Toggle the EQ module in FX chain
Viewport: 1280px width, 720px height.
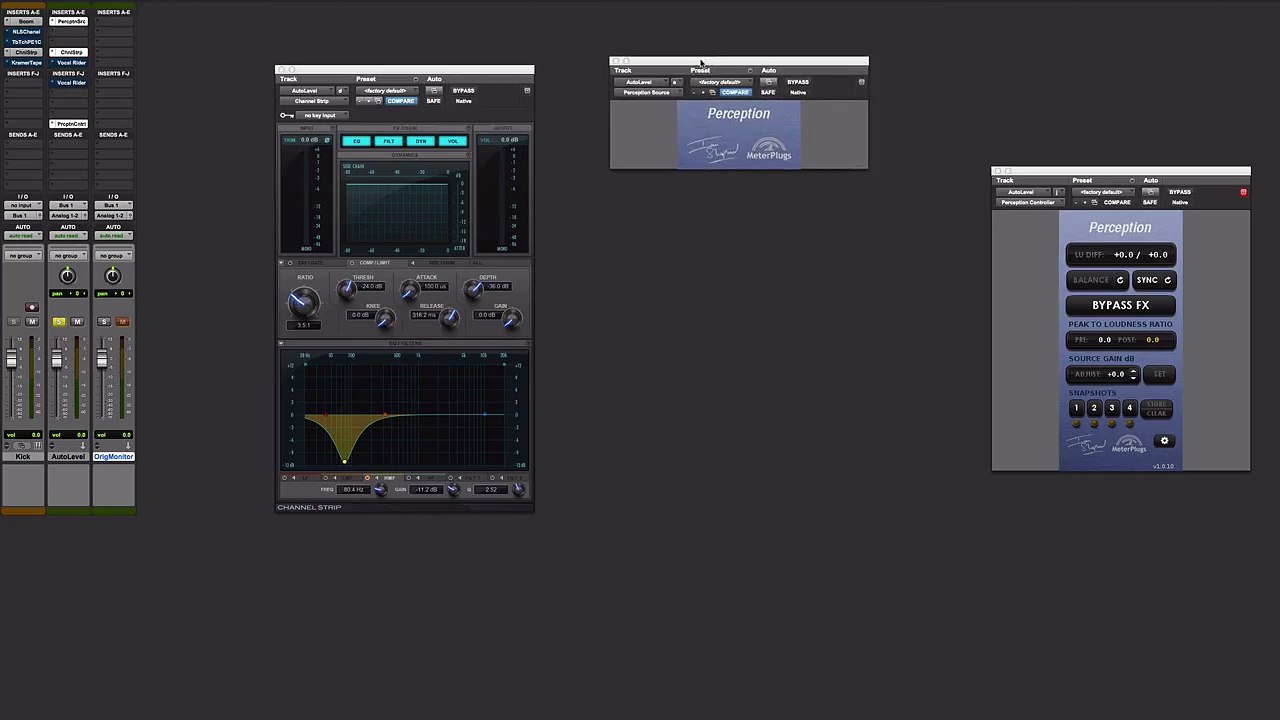coord(357,141)
